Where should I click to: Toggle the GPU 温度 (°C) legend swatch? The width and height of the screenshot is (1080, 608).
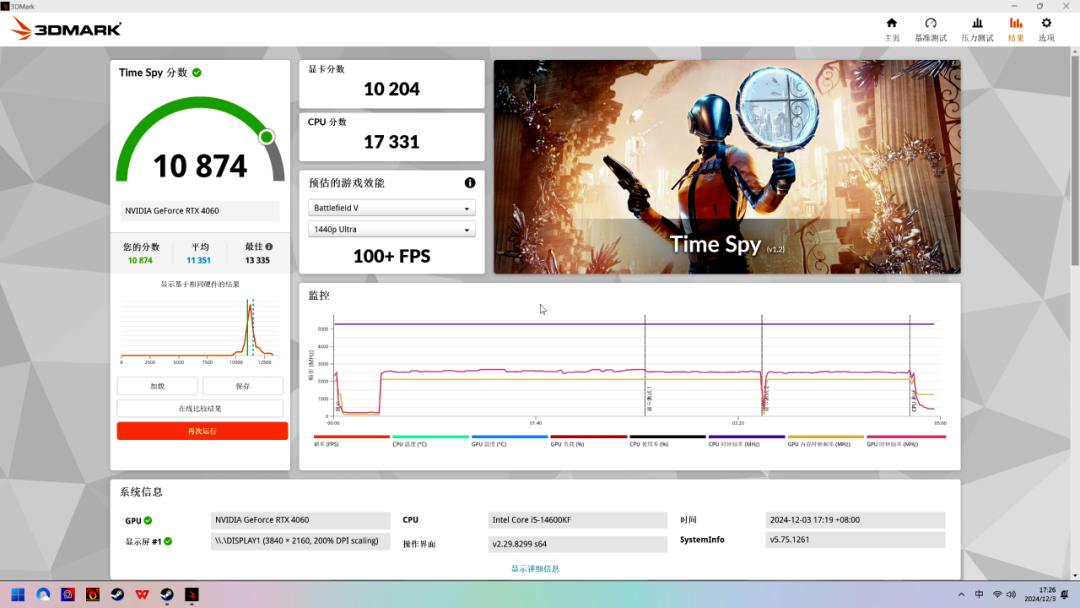(x=510, y=437)
